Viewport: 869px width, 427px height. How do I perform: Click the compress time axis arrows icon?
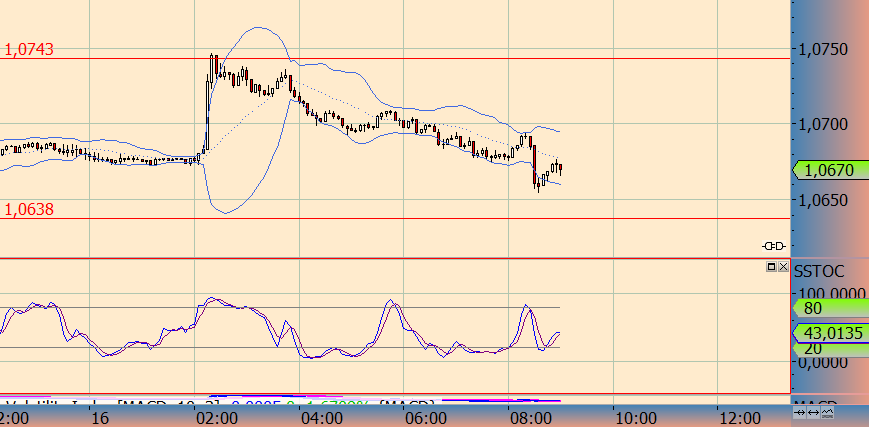click(x=799, y=412)
